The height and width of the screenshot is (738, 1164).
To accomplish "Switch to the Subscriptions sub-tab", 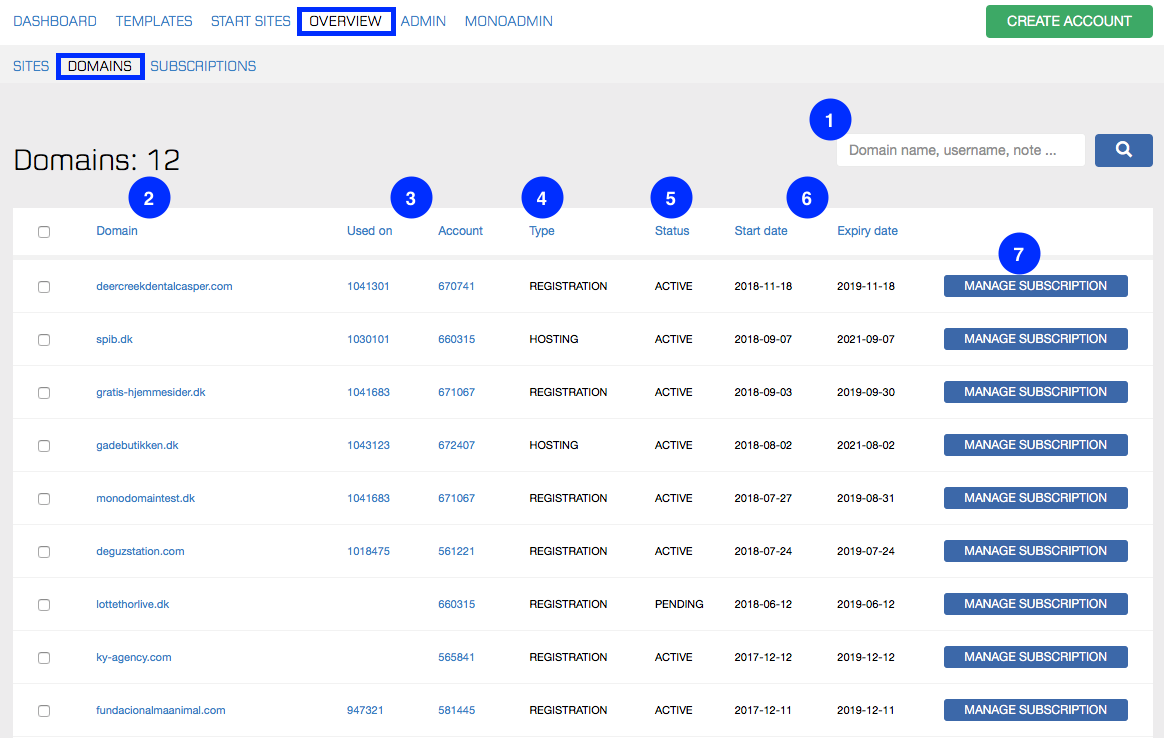I will (203, 66).
